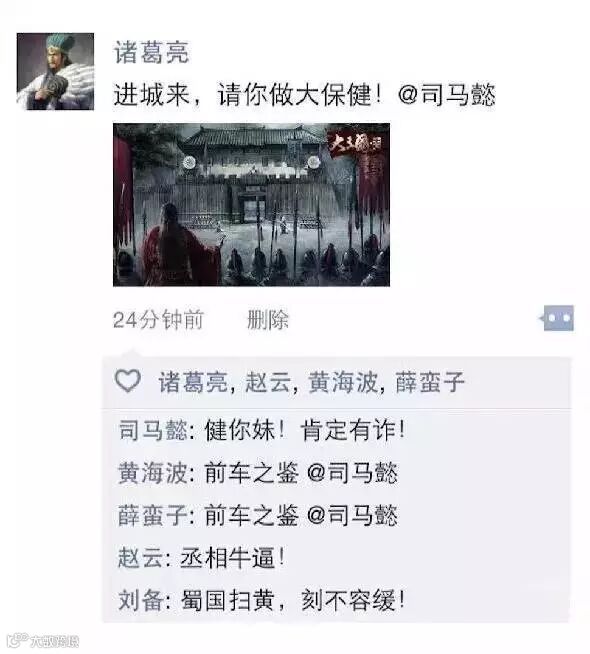Select 黄海波 in the likes list

(x=342, y=382)
